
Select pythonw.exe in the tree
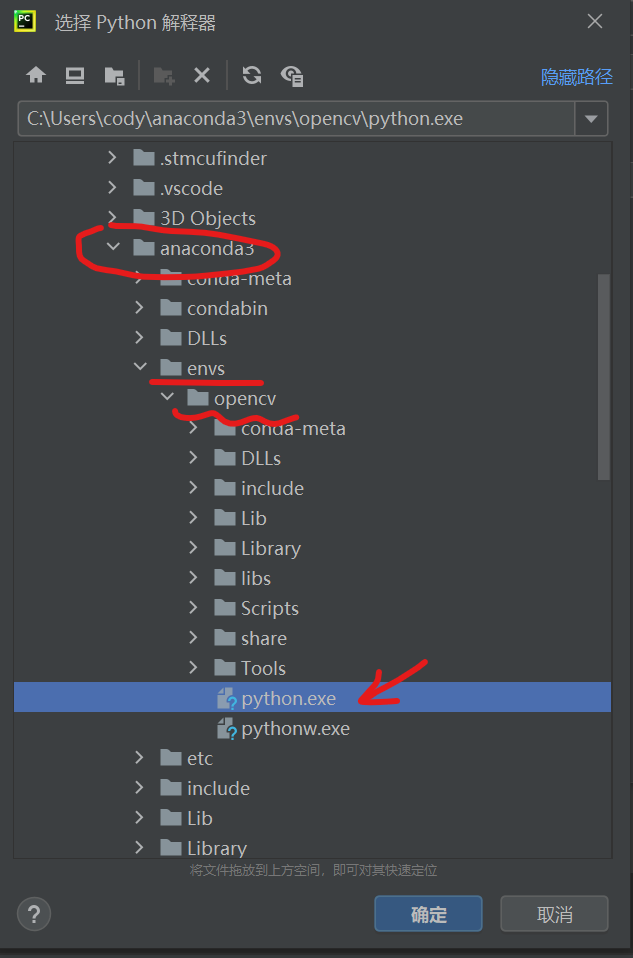(295, 728)
